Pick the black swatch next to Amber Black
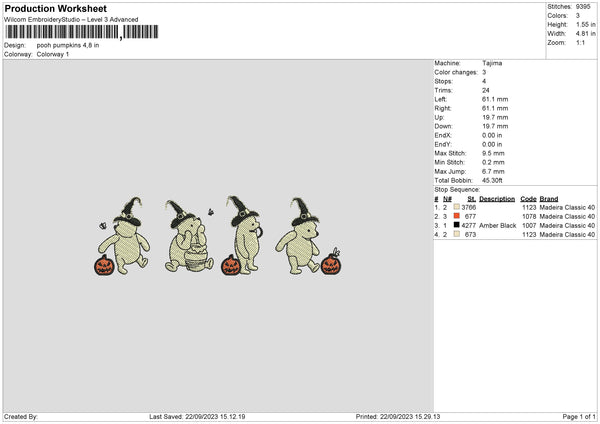The height and width of the screenshot is (424, 600). [457, 225]
